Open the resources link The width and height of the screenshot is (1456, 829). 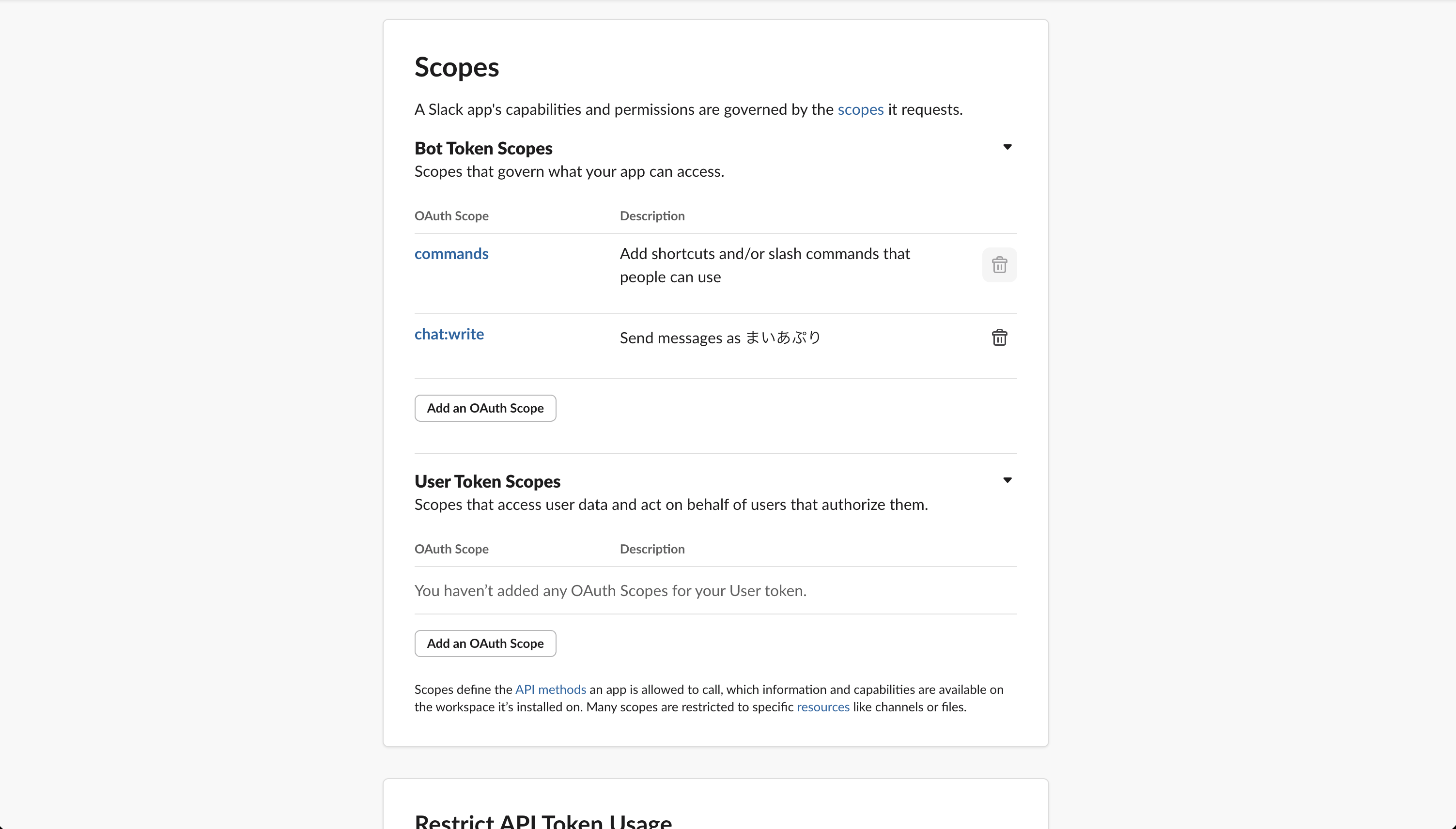[x=823, y=706]
